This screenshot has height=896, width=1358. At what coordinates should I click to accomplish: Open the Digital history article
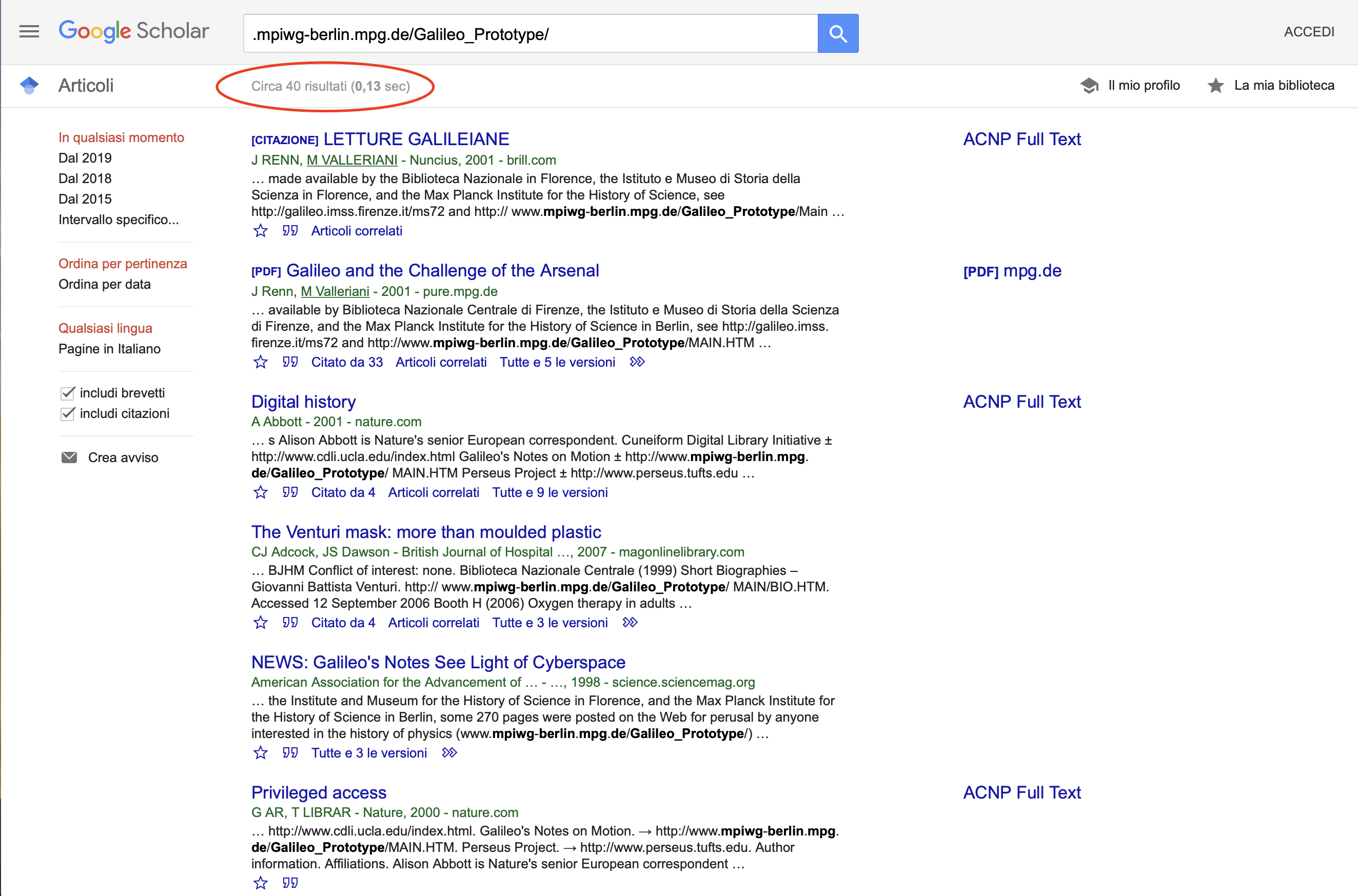[x=304, y=402]
